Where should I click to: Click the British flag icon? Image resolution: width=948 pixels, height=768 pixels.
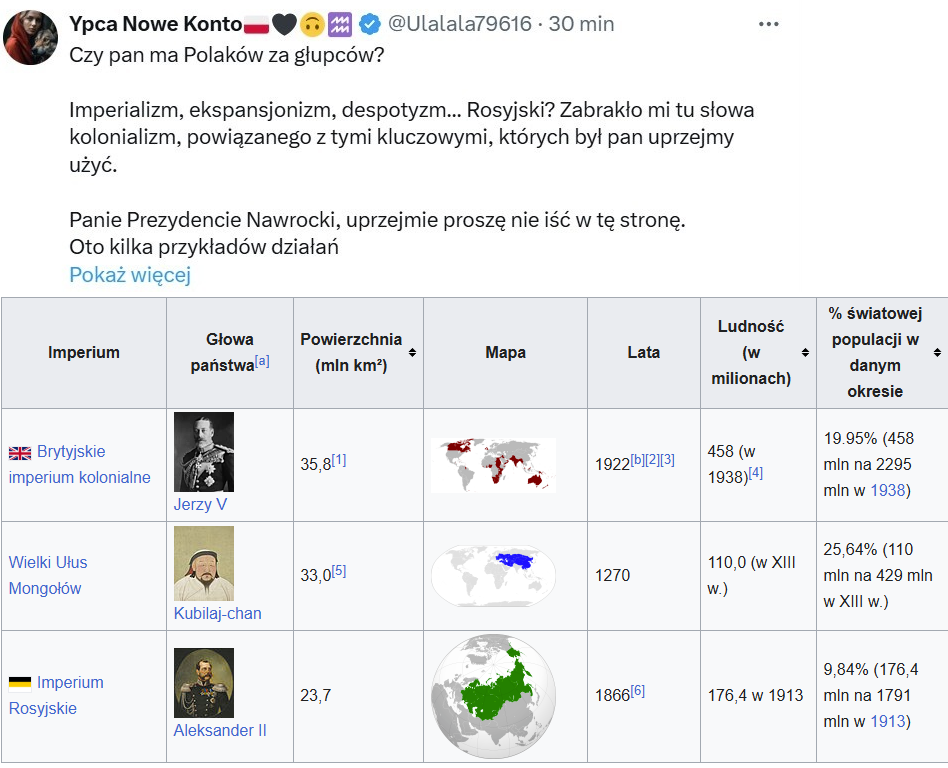[20, 453]
